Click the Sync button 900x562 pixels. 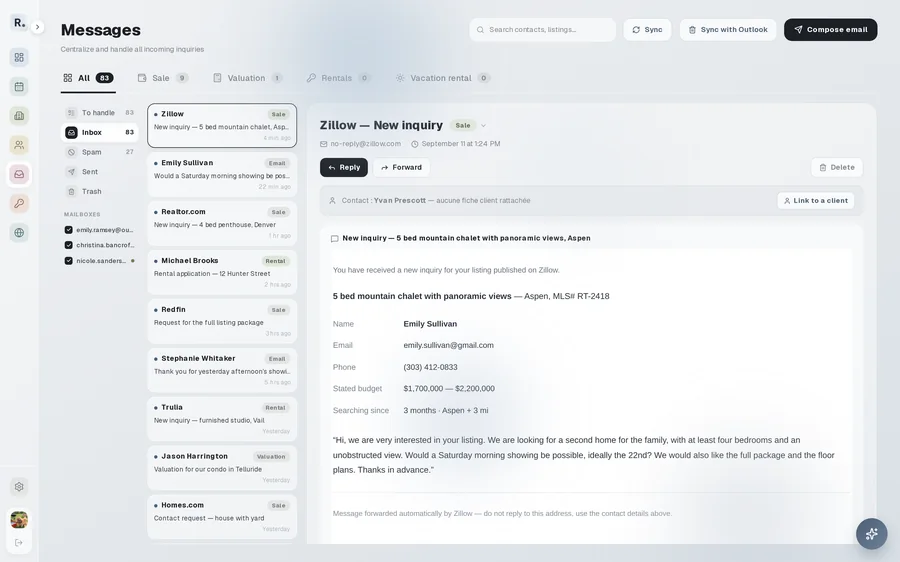[x=647, y=30]
